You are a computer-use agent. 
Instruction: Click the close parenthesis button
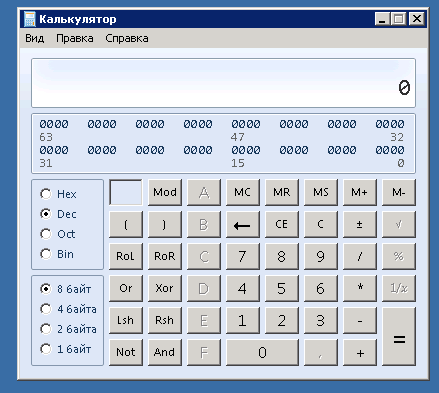point(165,224)
